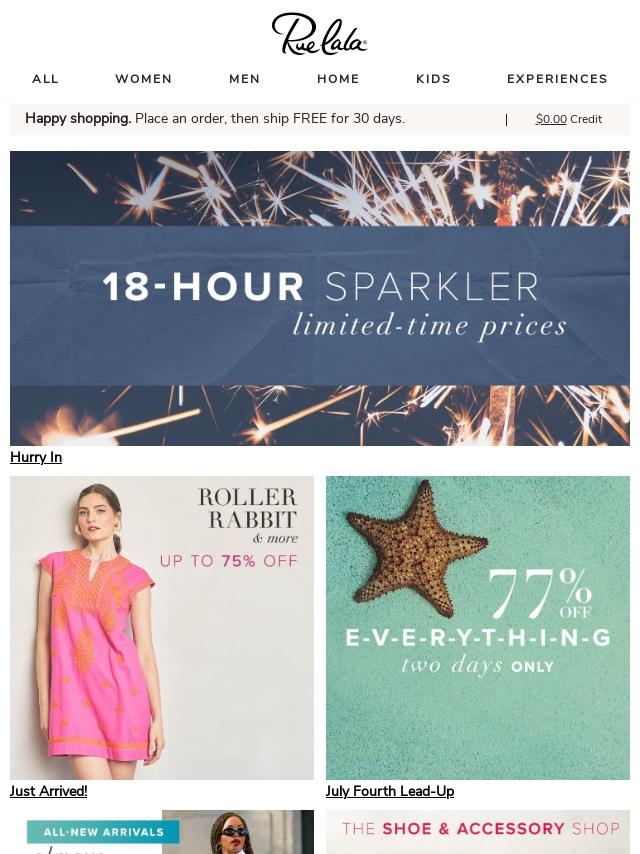Visit the EXPERIENCES section
This screenshot has height=854, width=640.
click(x=557, y=79)
